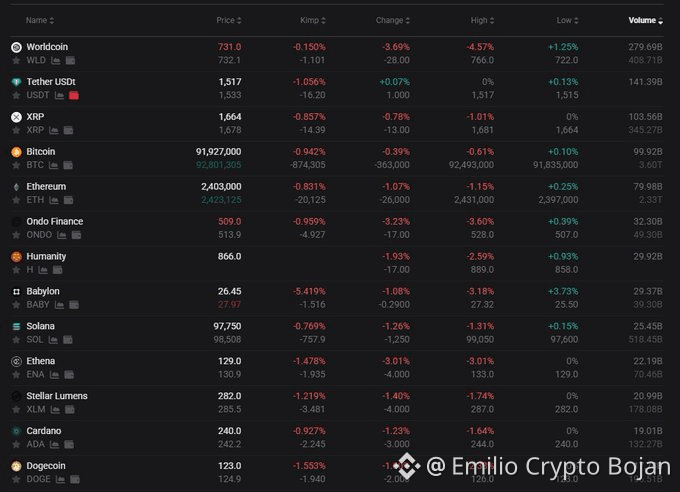Toggle the favorite star for XRP

[x=16, y=130]
